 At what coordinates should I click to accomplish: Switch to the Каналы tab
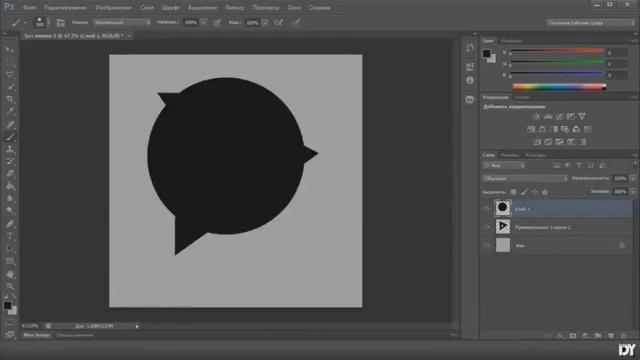(x=510, y=155)
